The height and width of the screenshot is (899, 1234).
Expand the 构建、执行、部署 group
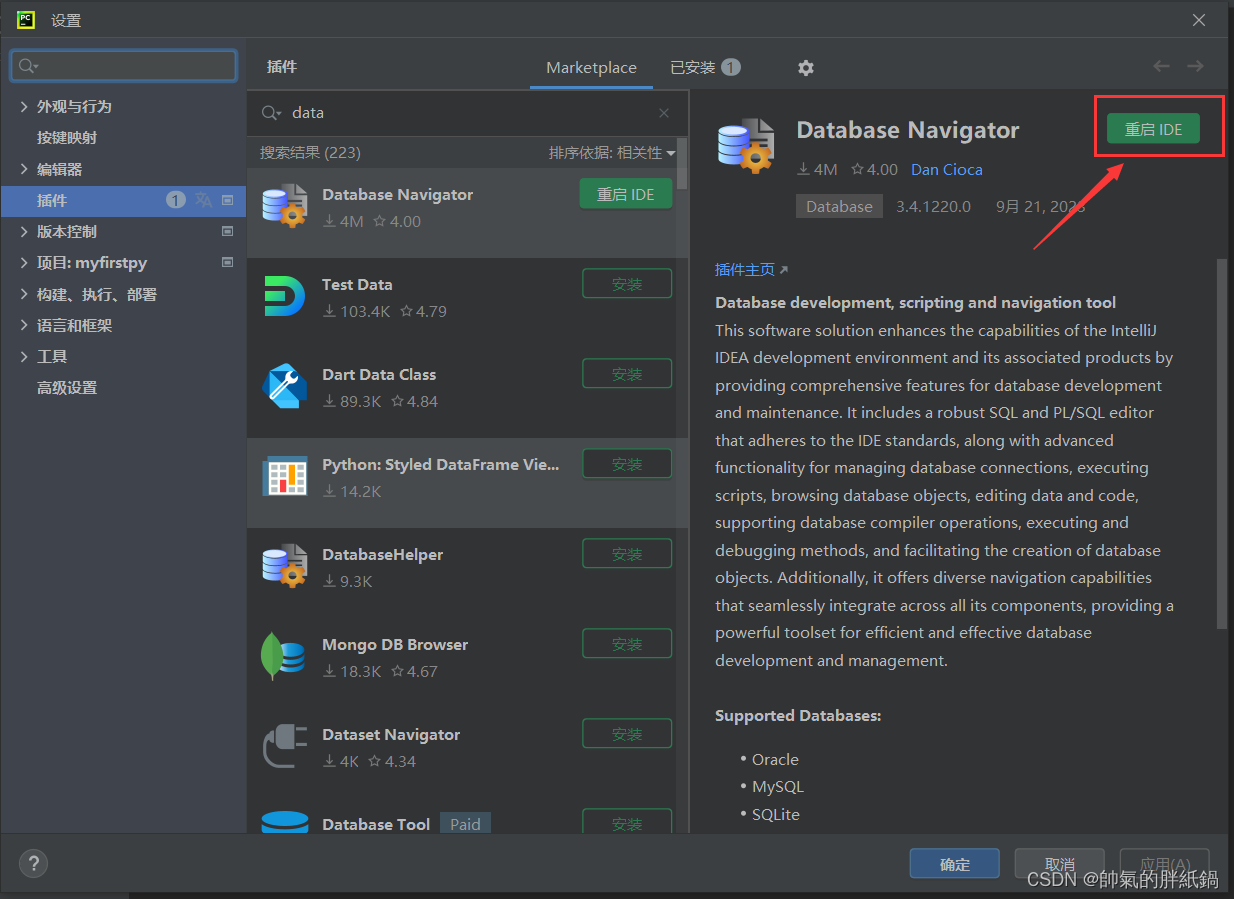click(x=24, y=294)
